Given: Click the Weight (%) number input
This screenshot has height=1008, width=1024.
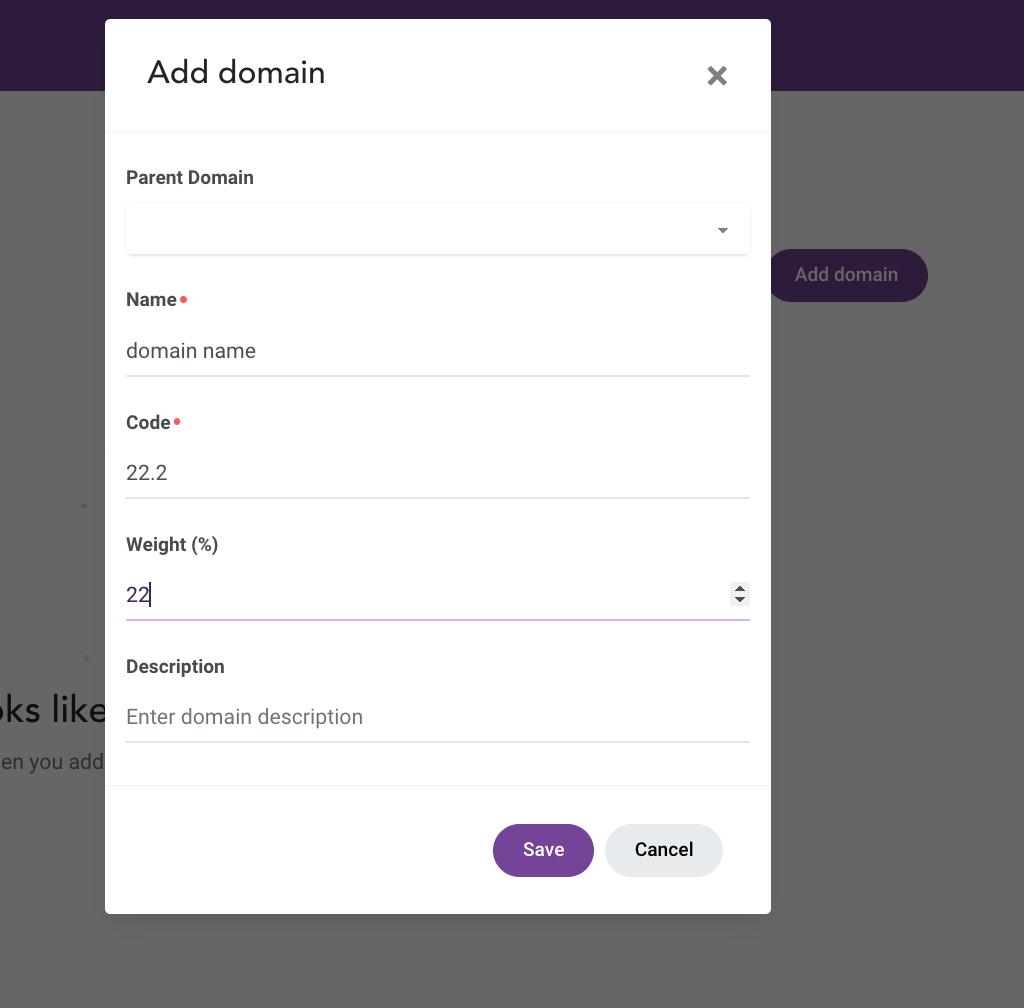Looking at the screenshot, I should (427, 595).
